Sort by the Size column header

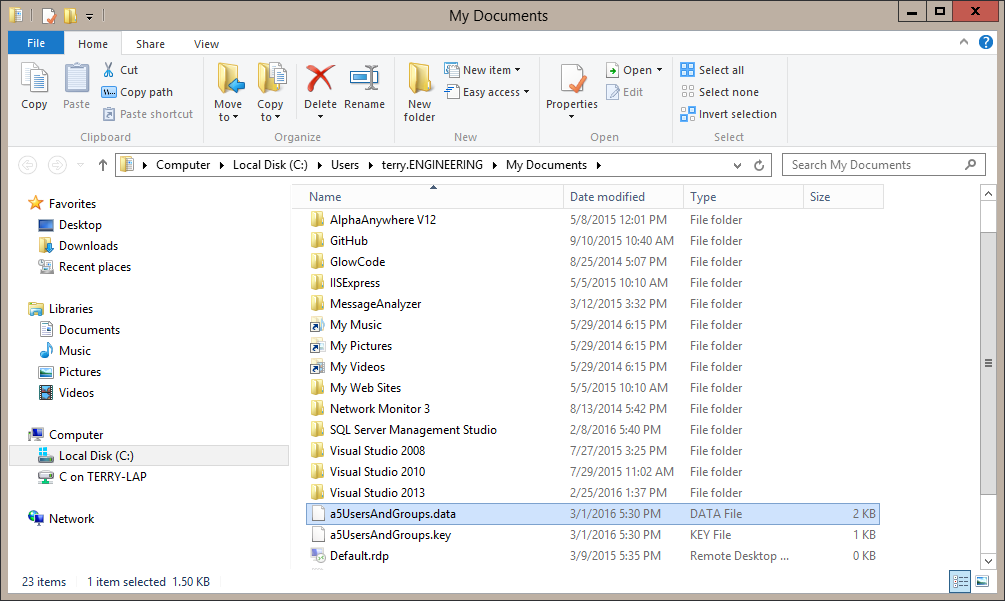pos(843,197)
